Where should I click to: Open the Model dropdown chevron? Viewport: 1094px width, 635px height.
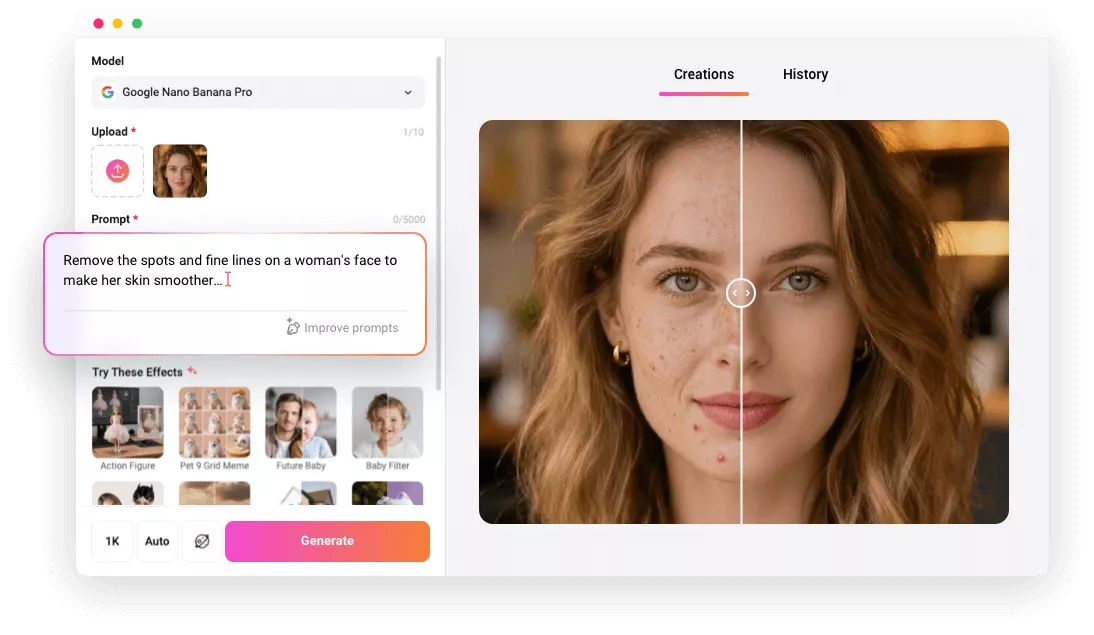[408, 93]
